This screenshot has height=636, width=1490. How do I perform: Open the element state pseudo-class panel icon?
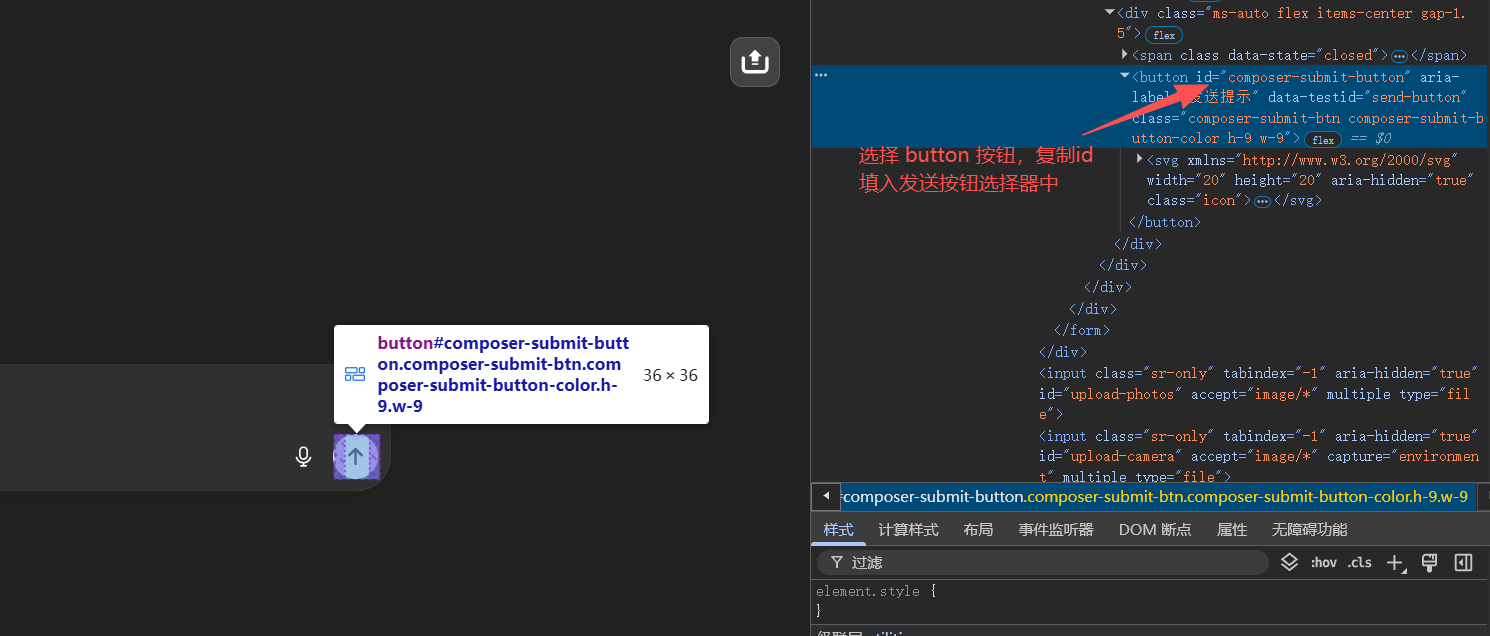(1289, 562)
